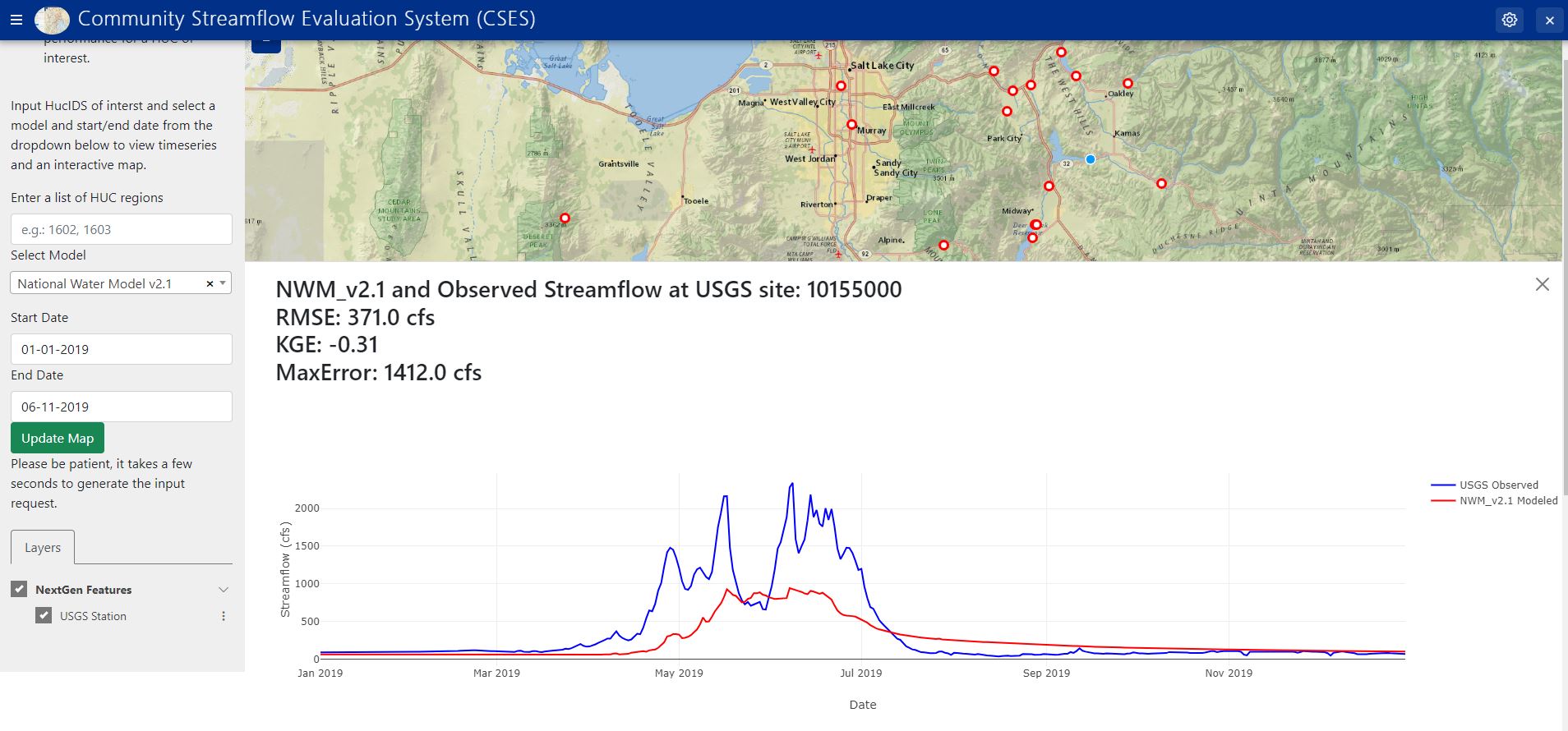Click the selected model 'National Water Model v2.1'
1568x731 pixels.
point(95,283)
